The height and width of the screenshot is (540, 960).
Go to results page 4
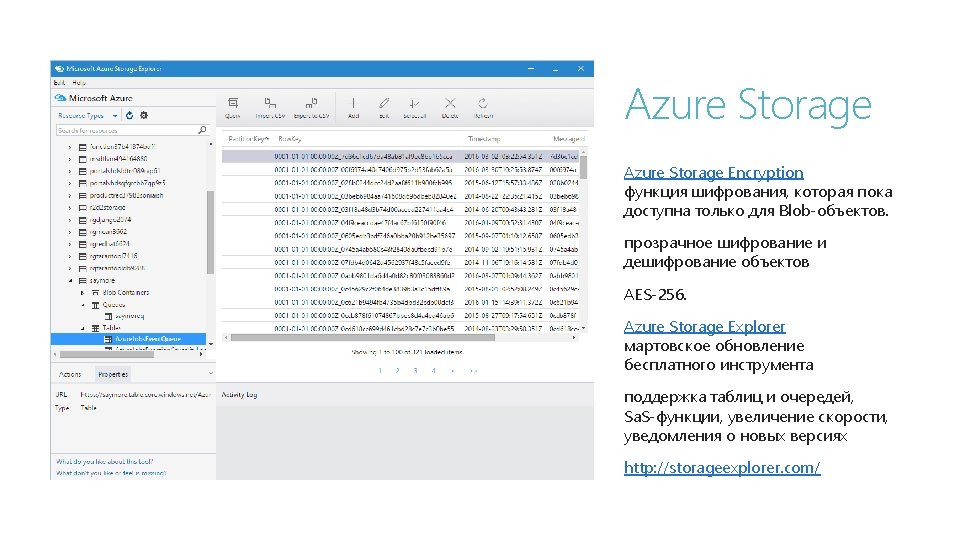tap(433, 370)
